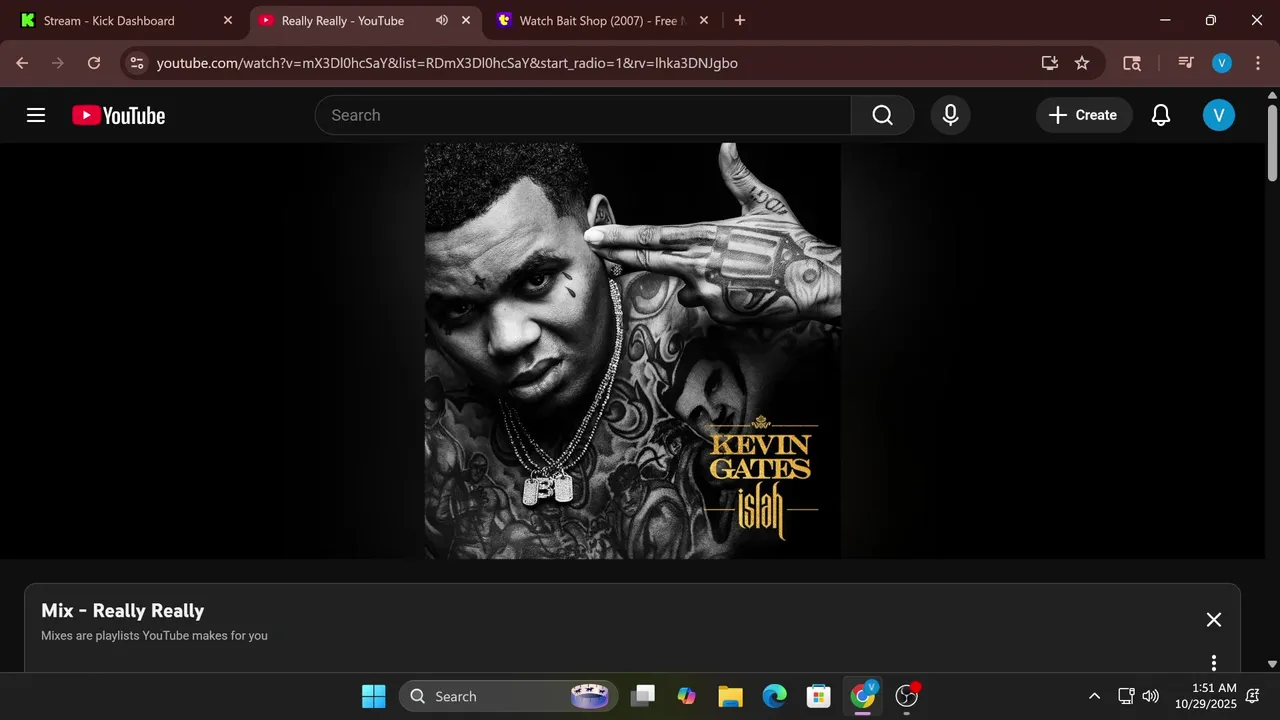Click the Windows taskbar Search box

coord(508,696)
